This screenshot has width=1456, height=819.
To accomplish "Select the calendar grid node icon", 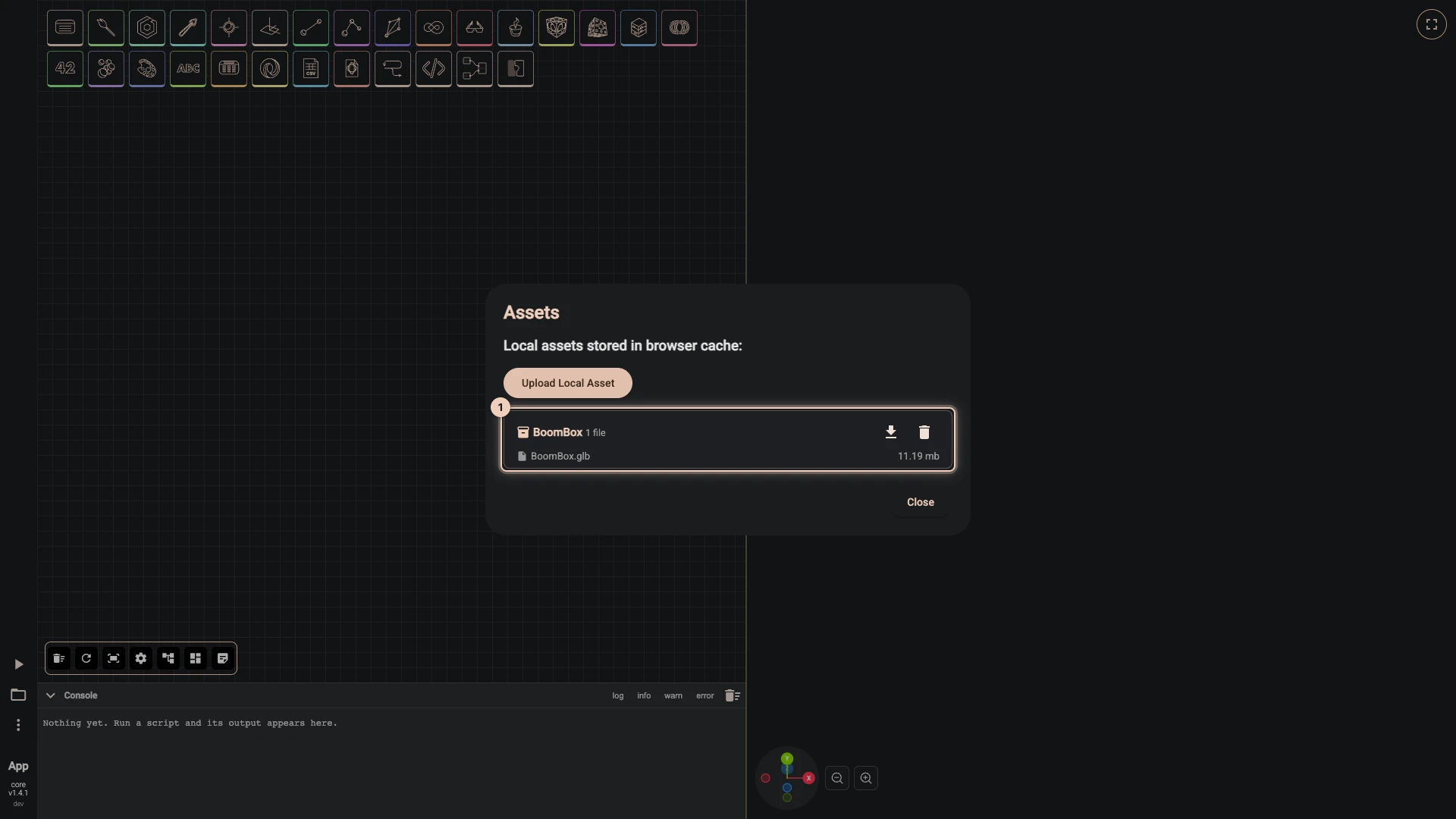I will (229, 69).
